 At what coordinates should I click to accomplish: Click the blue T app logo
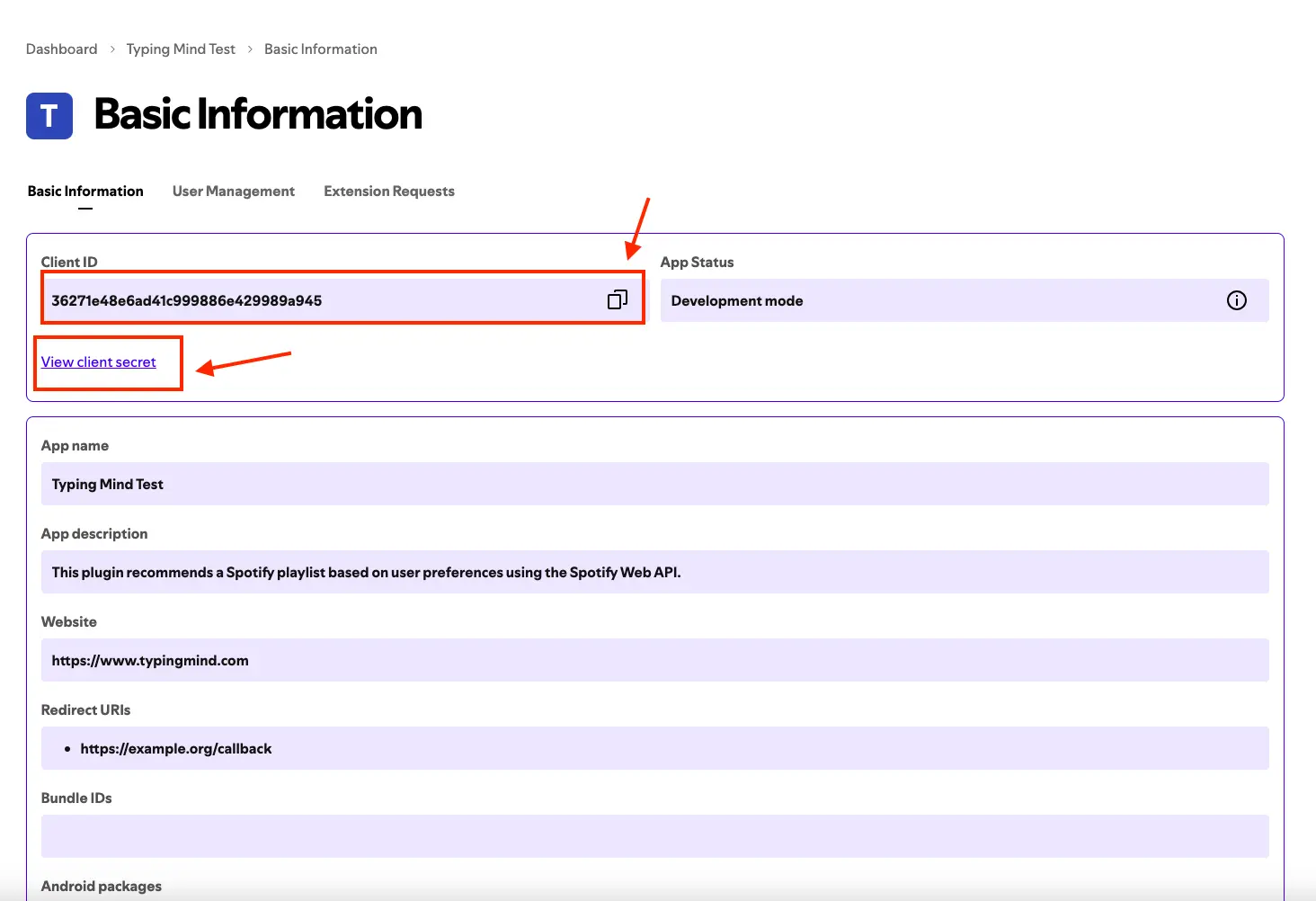tap(49, 116)
